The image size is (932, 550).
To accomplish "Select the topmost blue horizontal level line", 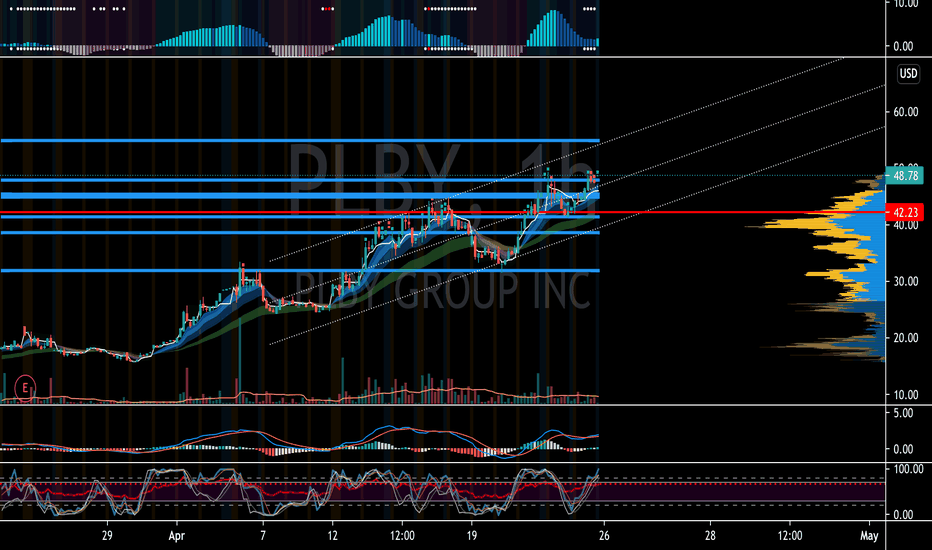I will point(300,141).
